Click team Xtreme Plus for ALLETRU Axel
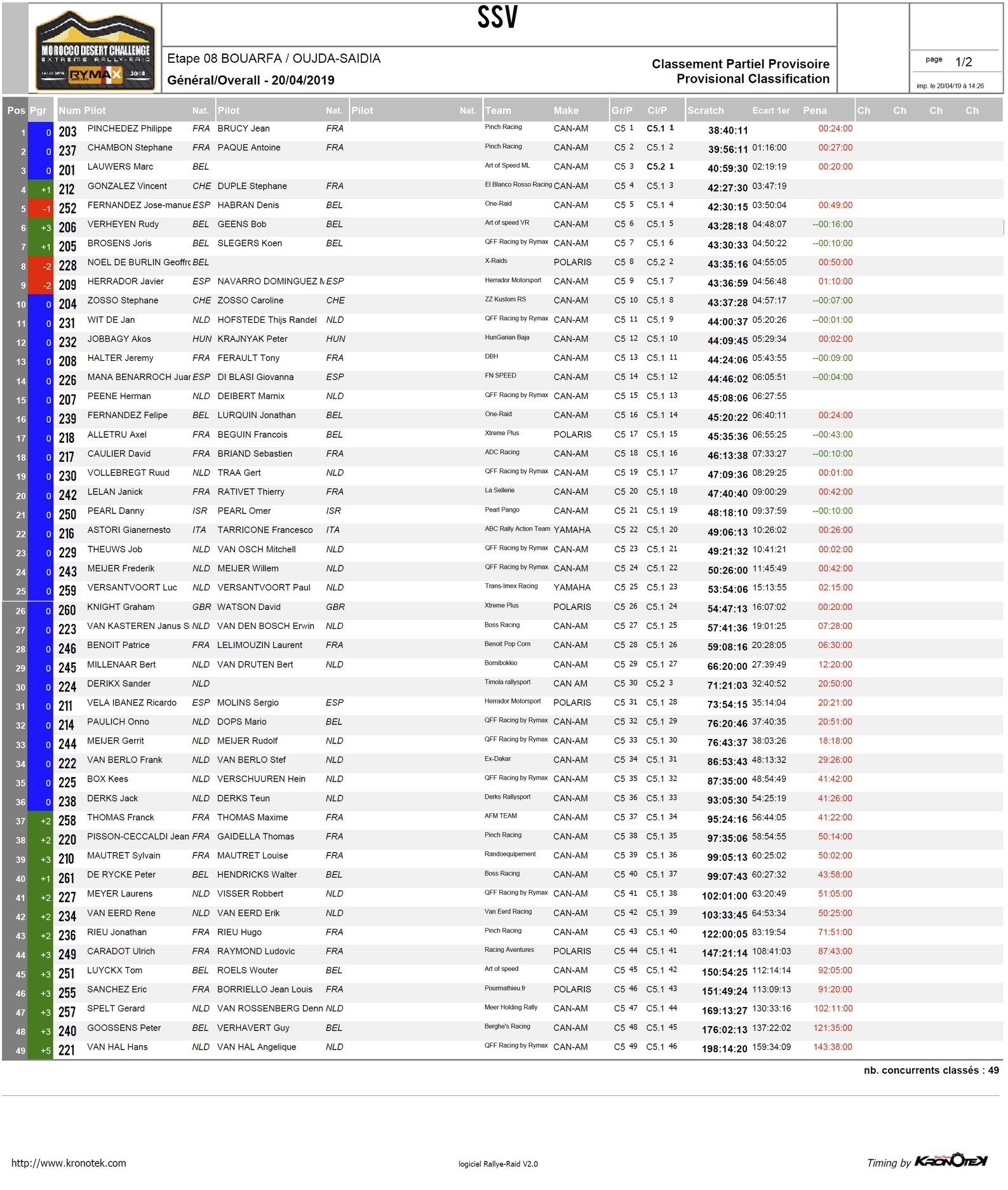1008x1190 pixels. tap(502, 433)
